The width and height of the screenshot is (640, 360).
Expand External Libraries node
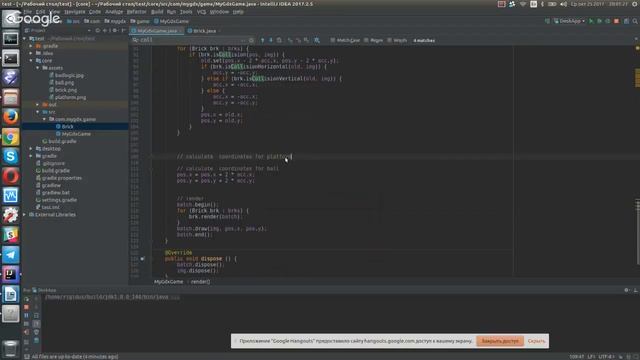pos(24,214)
